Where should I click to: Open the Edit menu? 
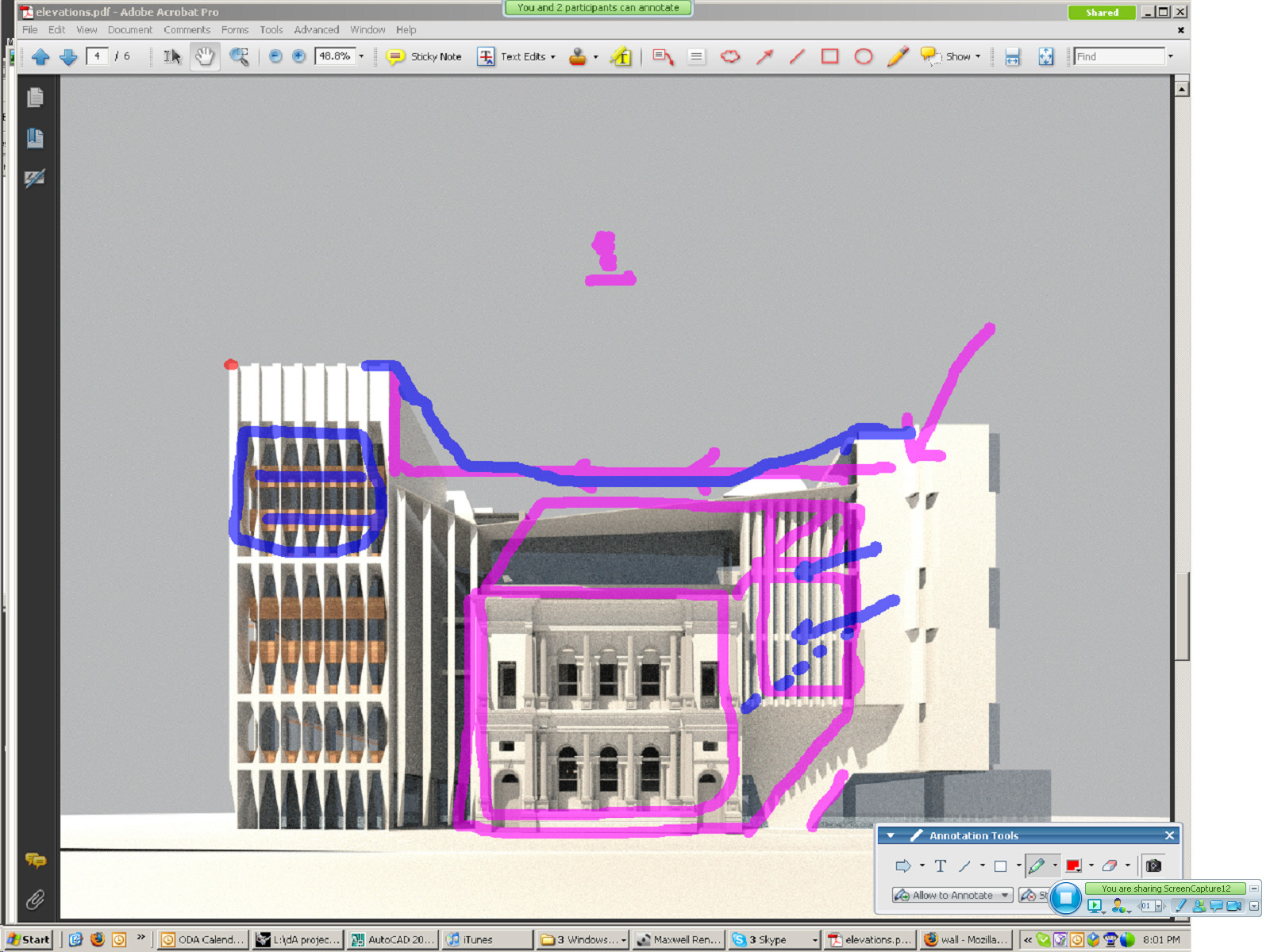57,29
